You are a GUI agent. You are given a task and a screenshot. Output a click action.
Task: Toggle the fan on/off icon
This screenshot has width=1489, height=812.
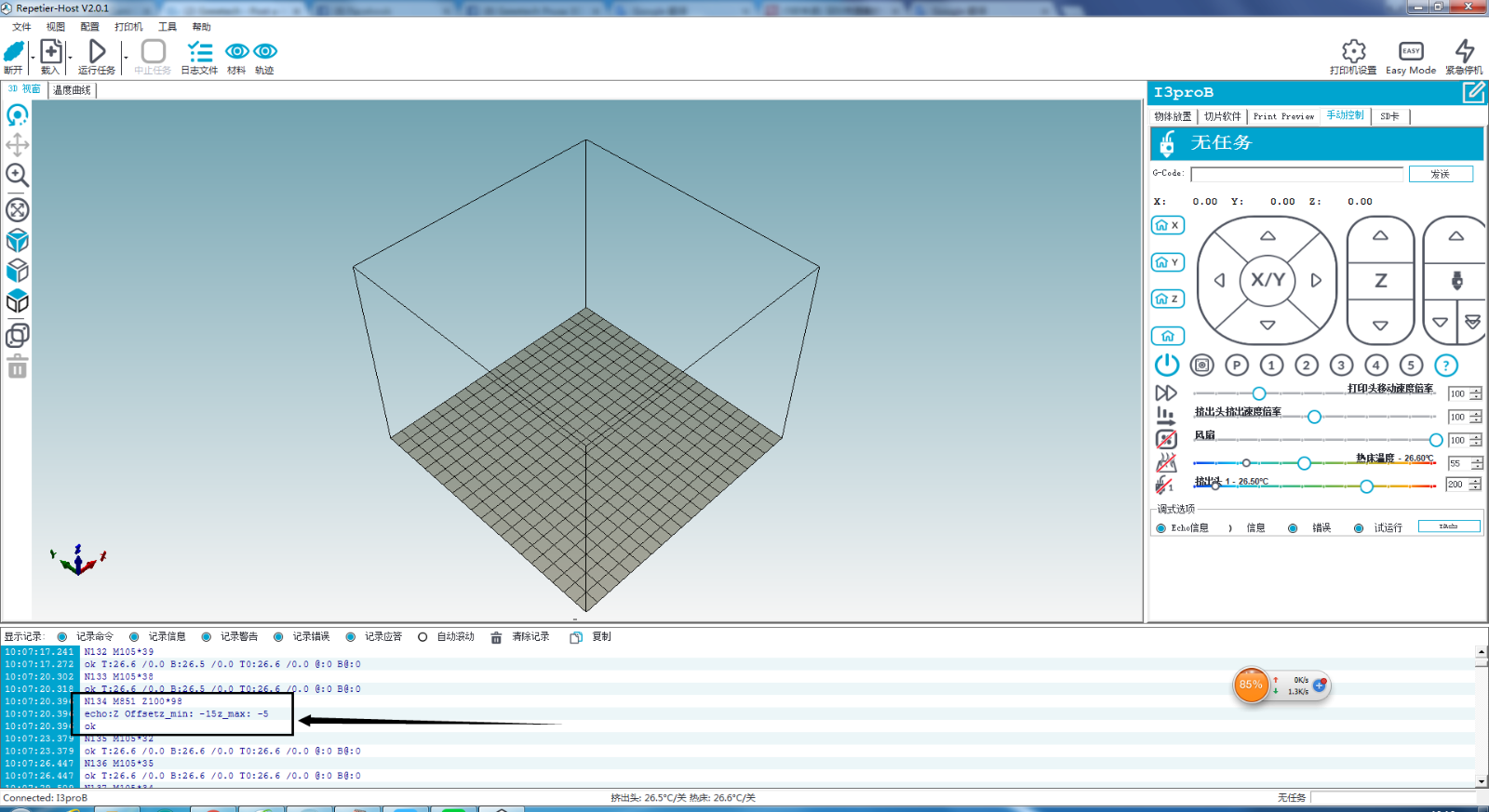pos(1166,439)
